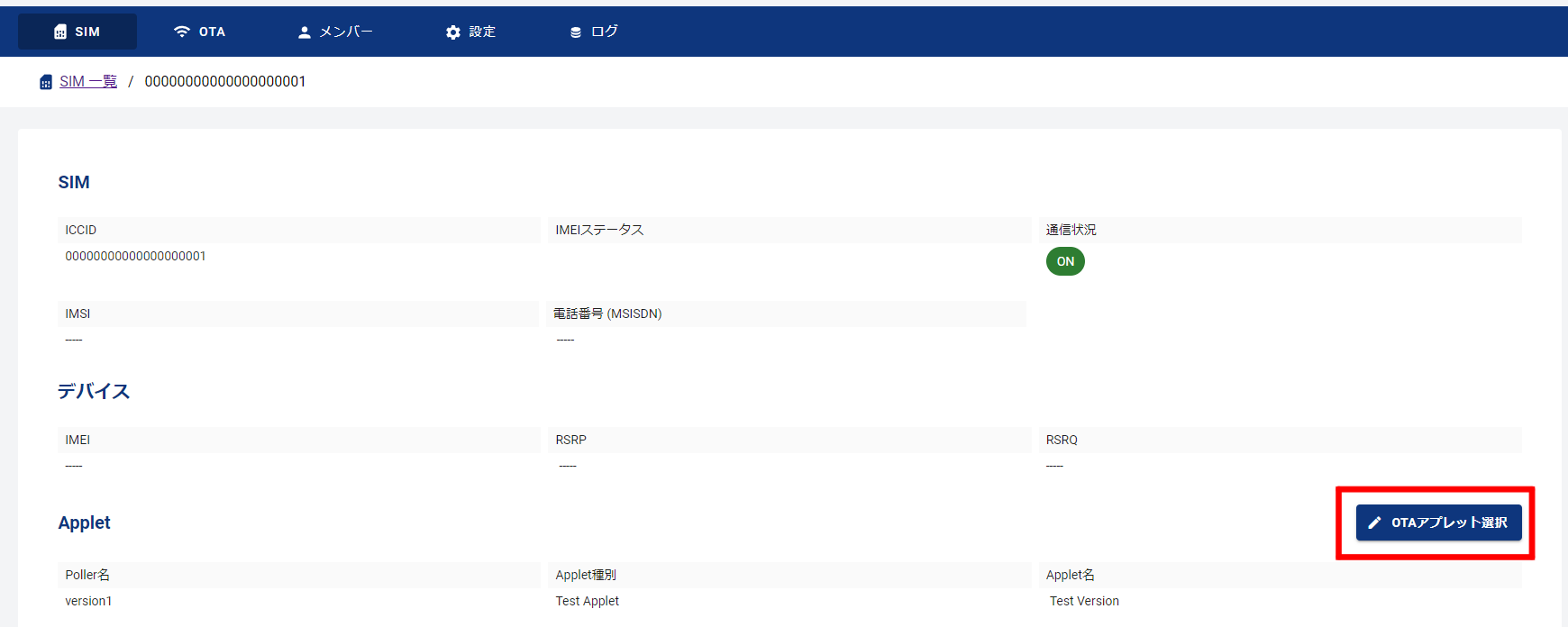Open the SIM tab
The height and width of the screenshot is (627, 1568).
pos(77,32)
